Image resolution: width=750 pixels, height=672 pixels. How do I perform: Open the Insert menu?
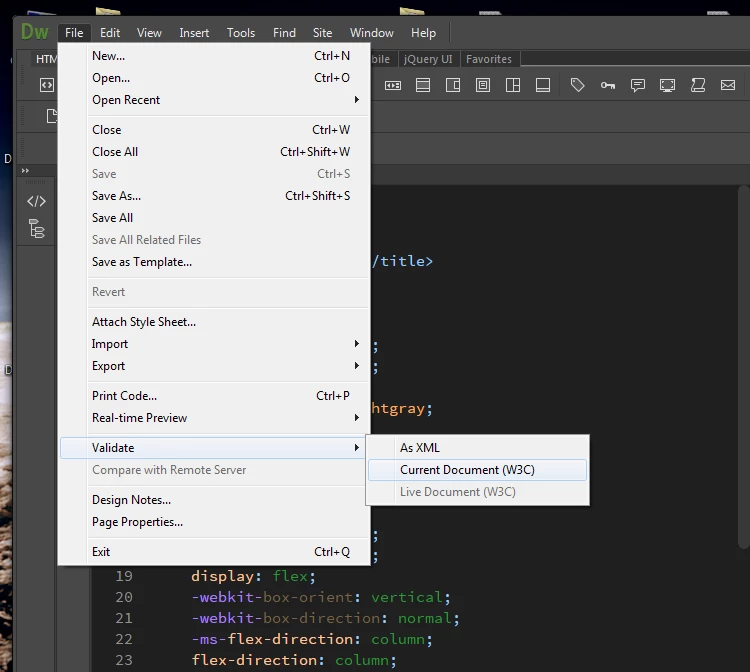[x=194, y=33]
